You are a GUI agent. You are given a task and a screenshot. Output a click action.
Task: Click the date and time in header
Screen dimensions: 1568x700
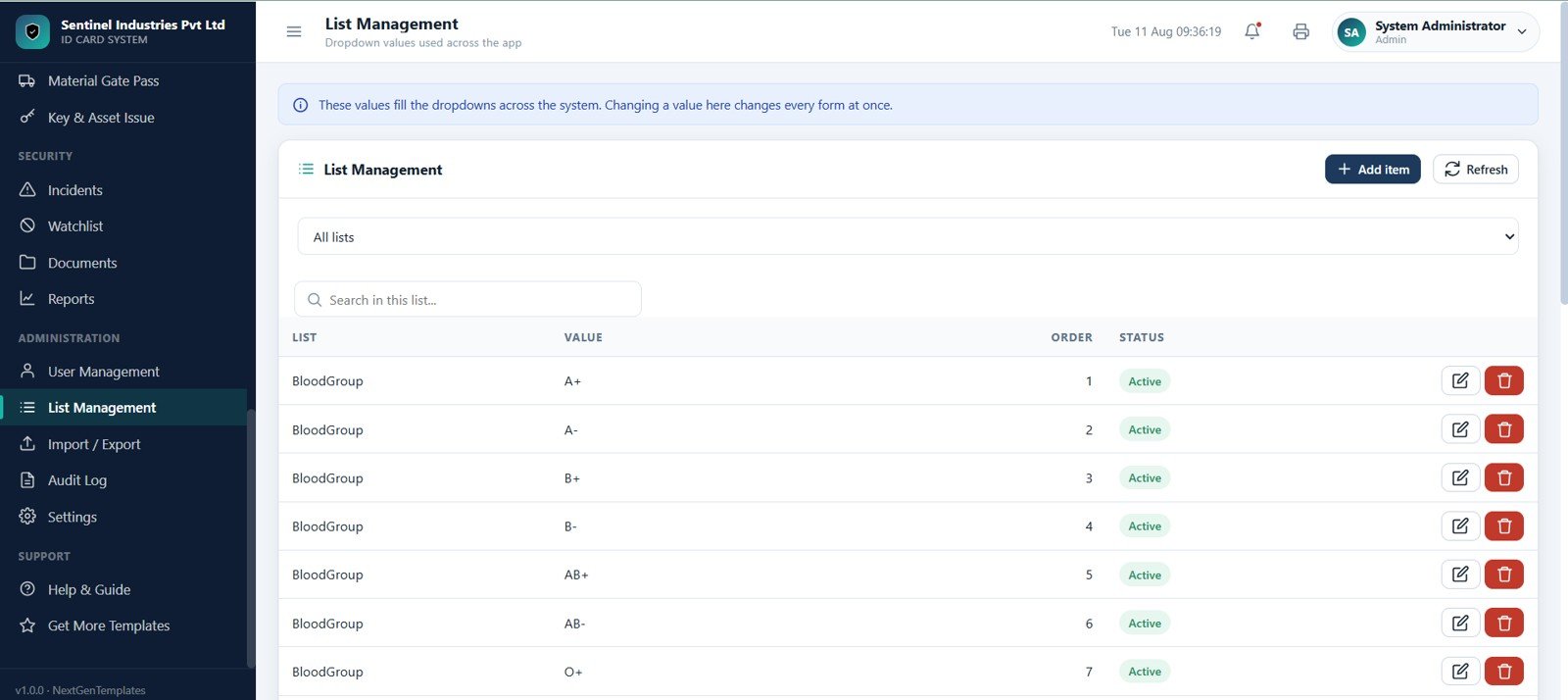1165,31
